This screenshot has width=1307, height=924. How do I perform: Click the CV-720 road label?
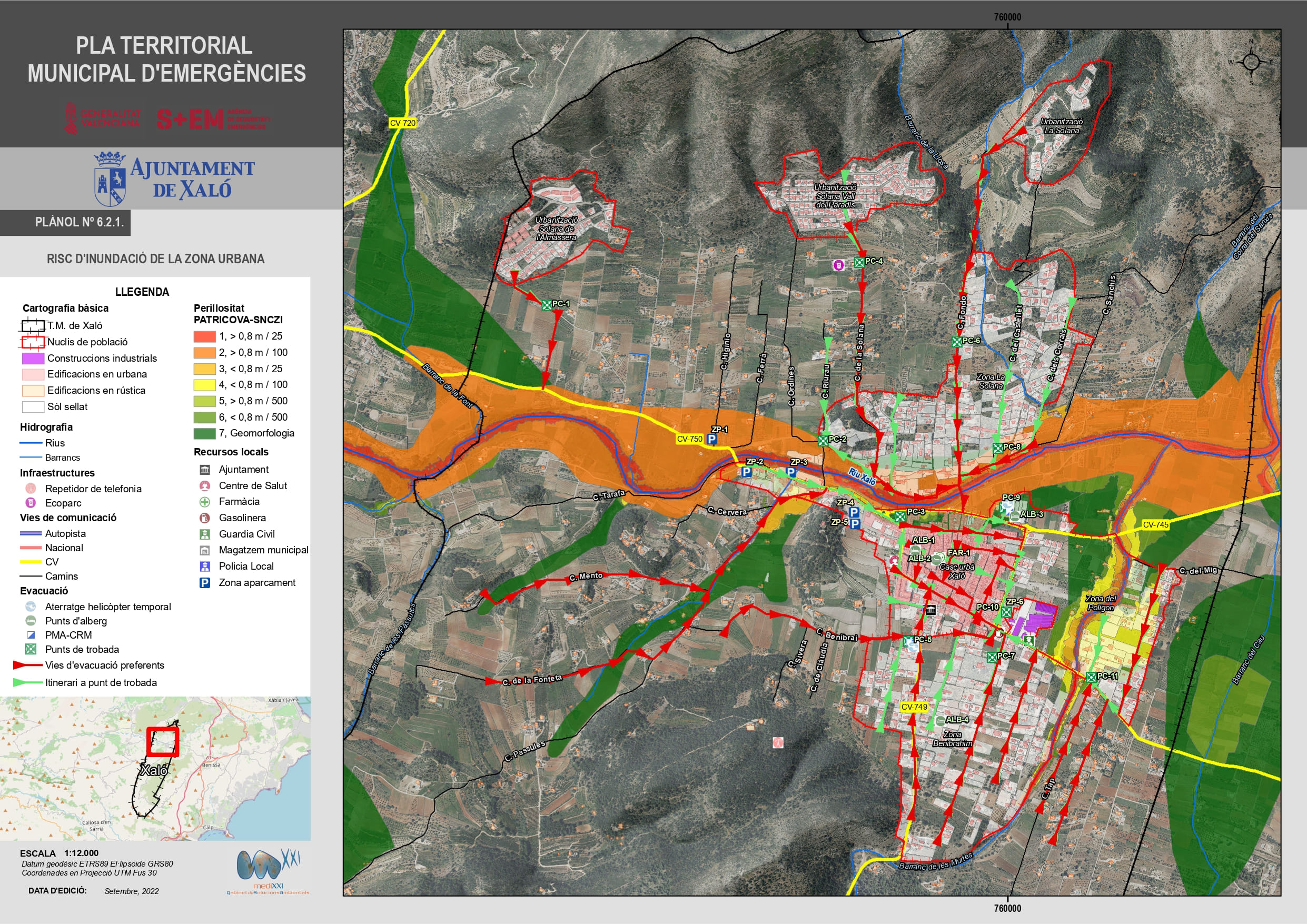pyautogui.click(x=402, y=123)
